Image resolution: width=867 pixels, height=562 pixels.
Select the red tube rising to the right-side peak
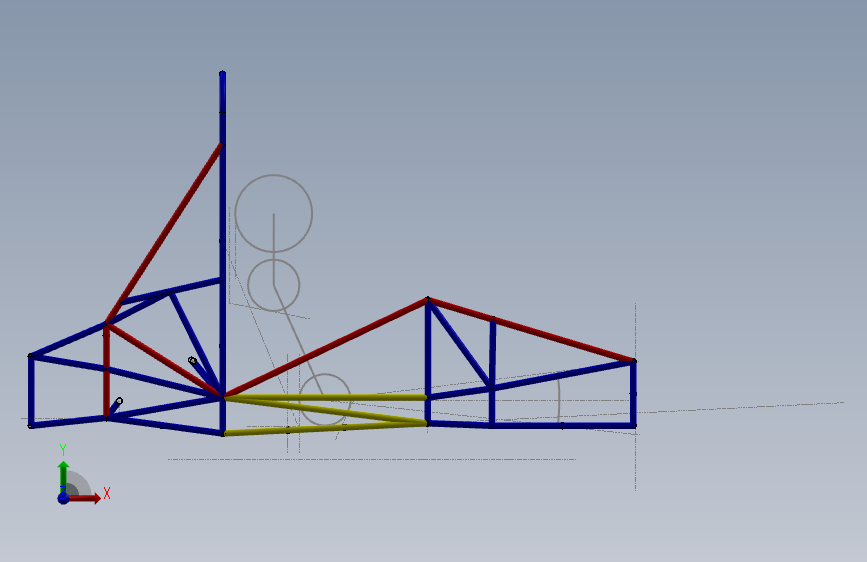pyautogui.click(x=325, y=347)
